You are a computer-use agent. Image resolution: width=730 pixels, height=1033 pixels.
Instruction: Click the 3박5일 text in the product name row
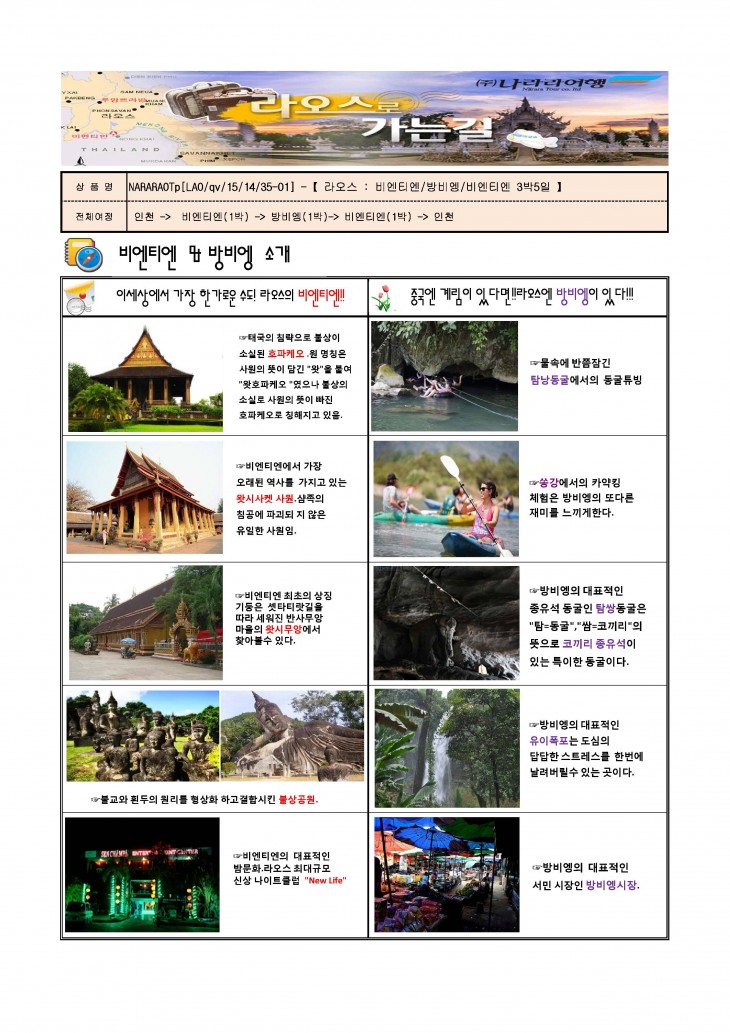pos(532,187)
